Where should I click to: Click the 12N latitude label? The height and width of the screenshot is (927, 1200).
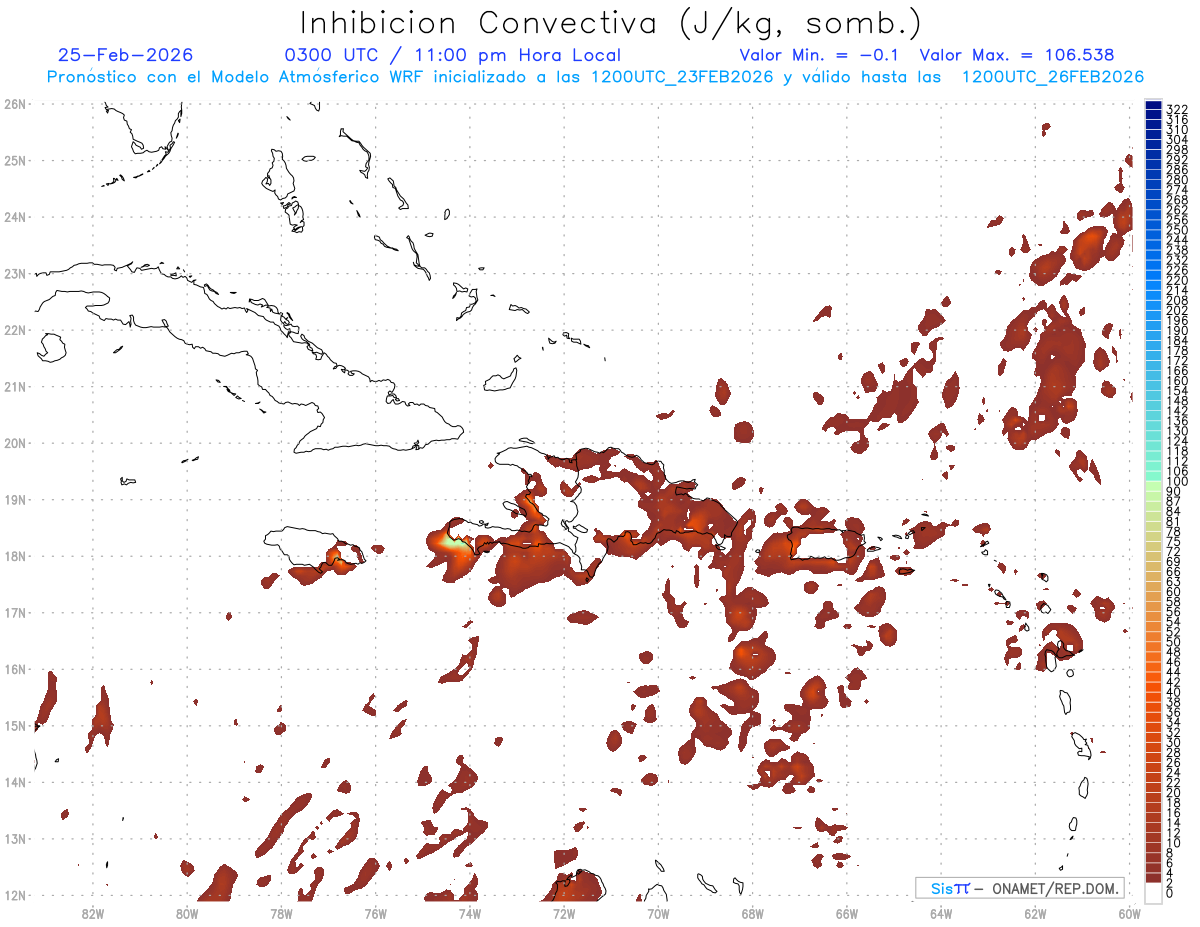click(x=15, y=895)
